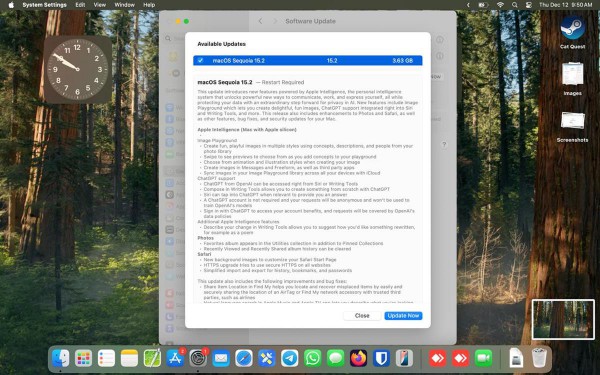Open Mail from the dock

pyautogui.click(x=221, y=359)
